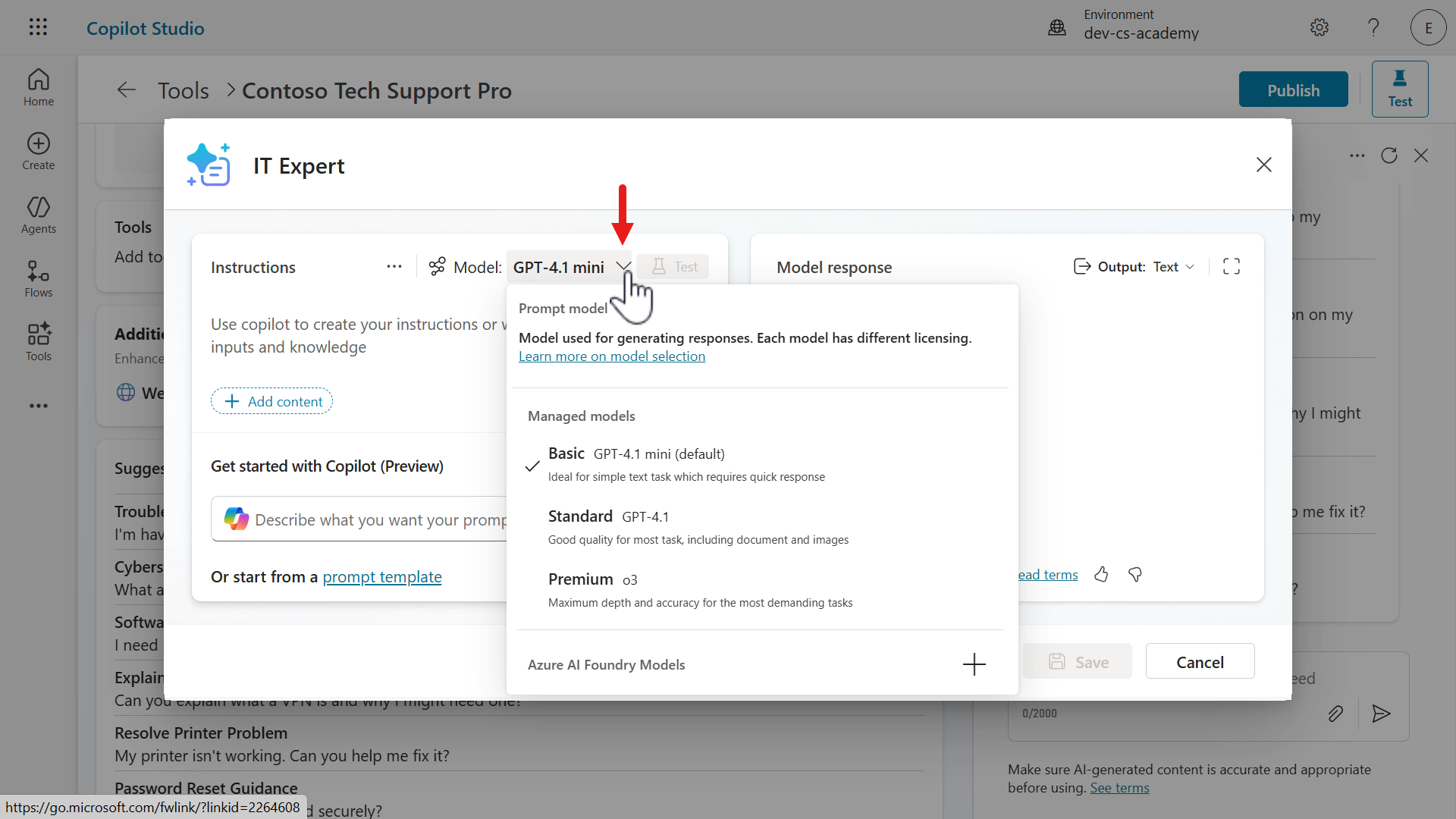Screen dimensions: 1456x819
Task: Click the Cancel button
Action: point(1200,662)
